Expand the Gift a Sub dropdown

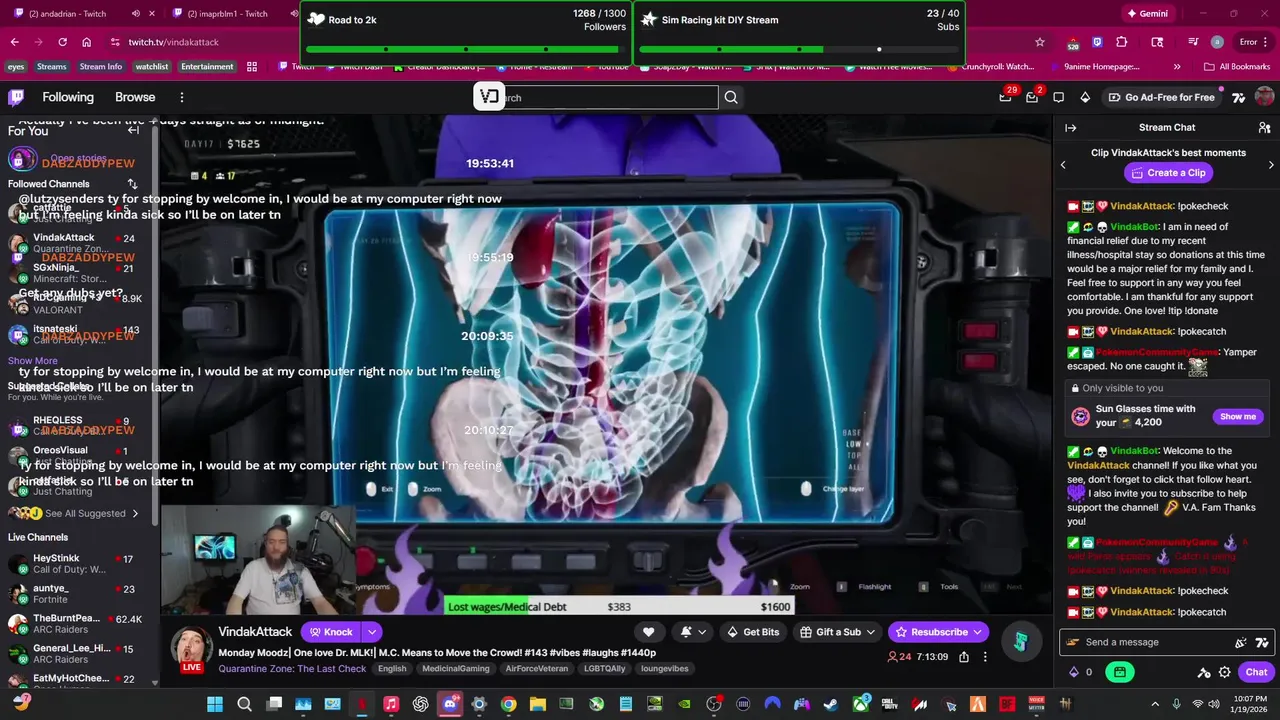(870, 632)
